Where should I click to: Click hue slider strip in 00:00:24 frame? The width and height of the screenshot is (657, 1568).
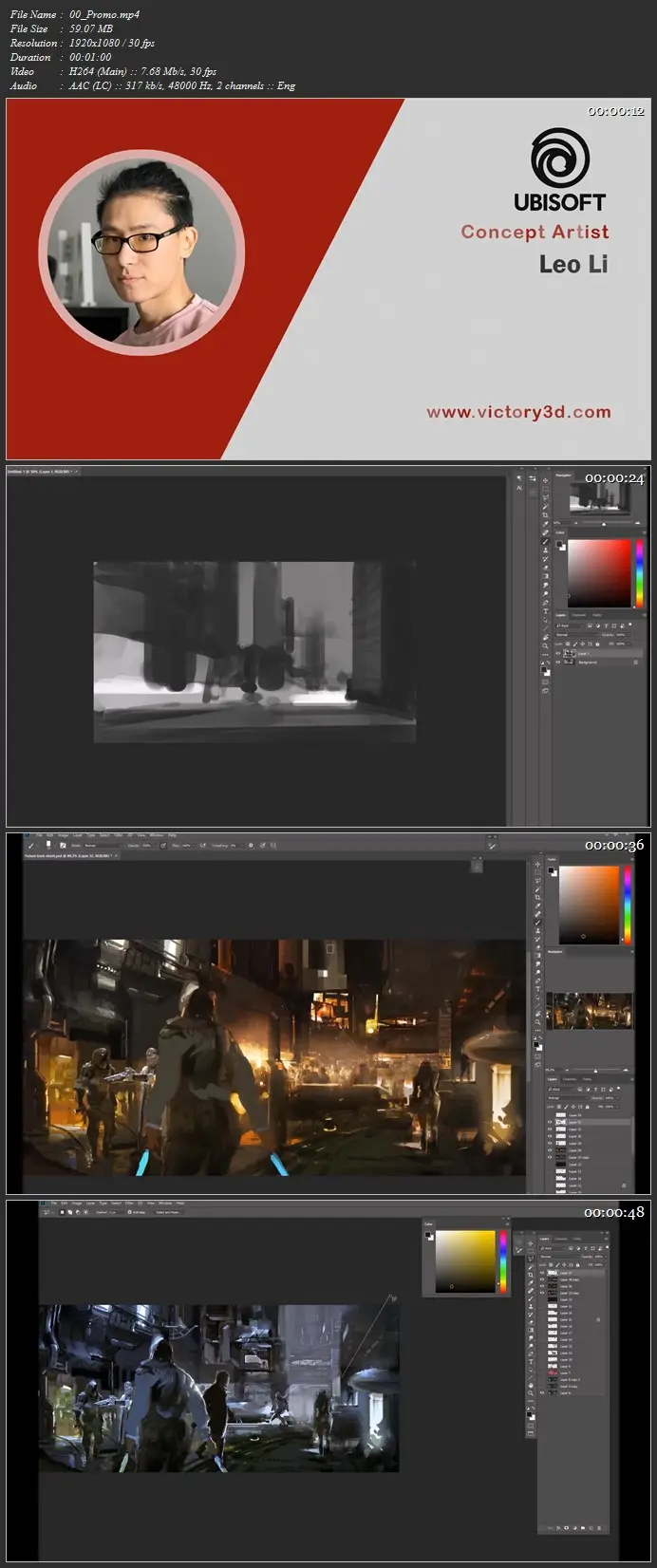pyautogui.click(x=640, y=573)
